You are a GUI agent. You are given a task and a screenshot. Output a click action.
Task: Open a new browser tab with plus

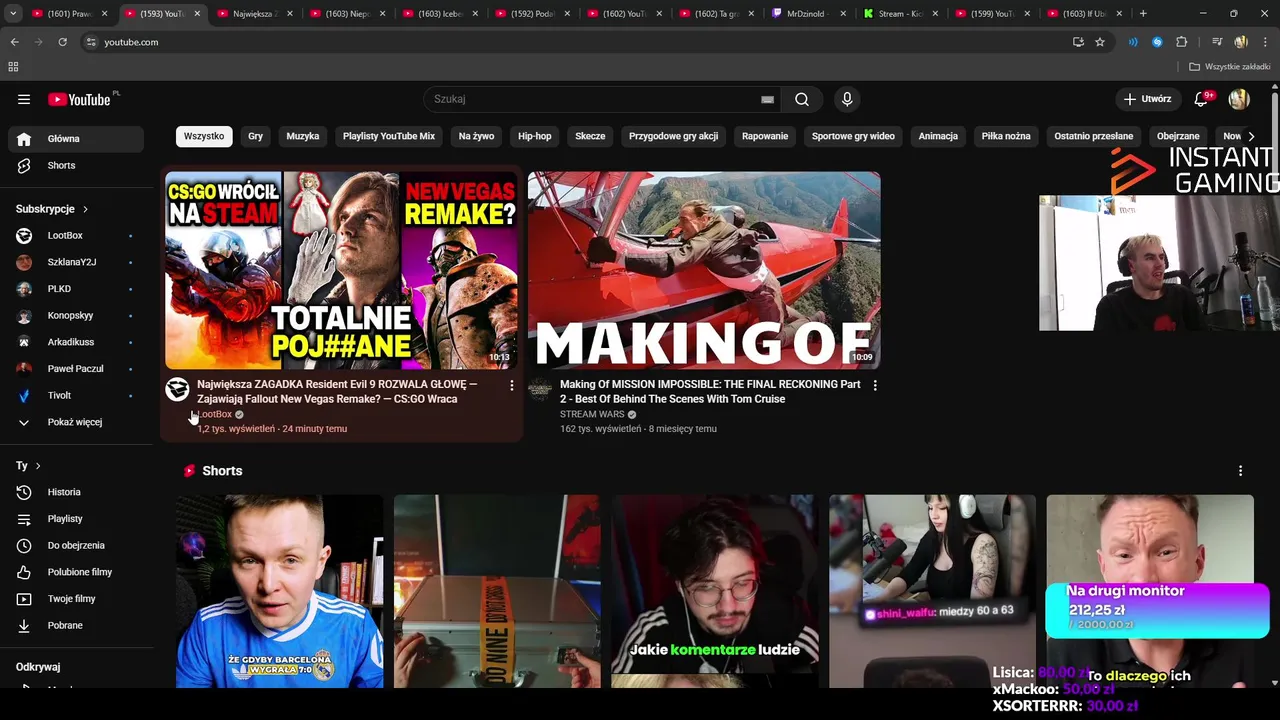(1143, 14)
